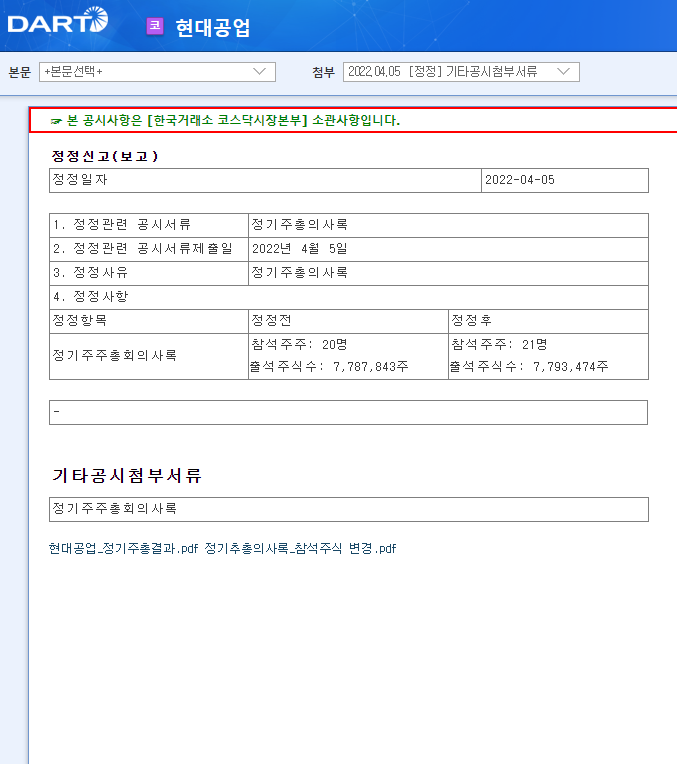Open the 첨부 attachment dropdown
The height and width of the screenshot is (764, 677).
[461, 72]
